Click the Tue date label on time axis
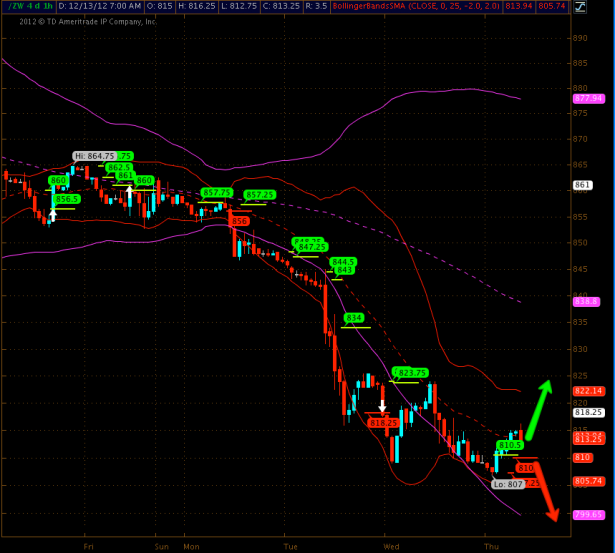This screenshot has width=615, height=553. (291, 547)
